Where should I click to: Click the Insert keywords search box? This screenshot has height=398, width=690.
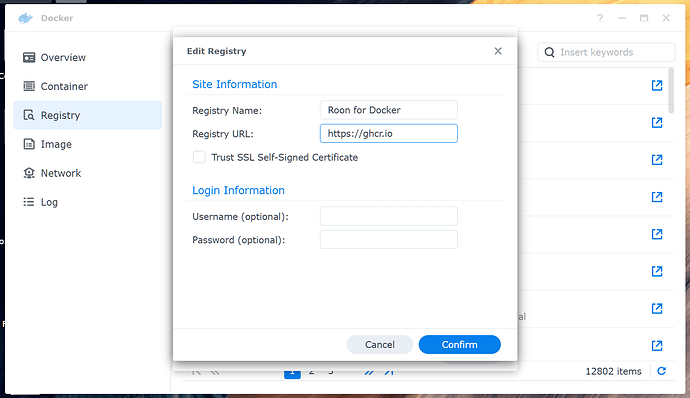606,52
